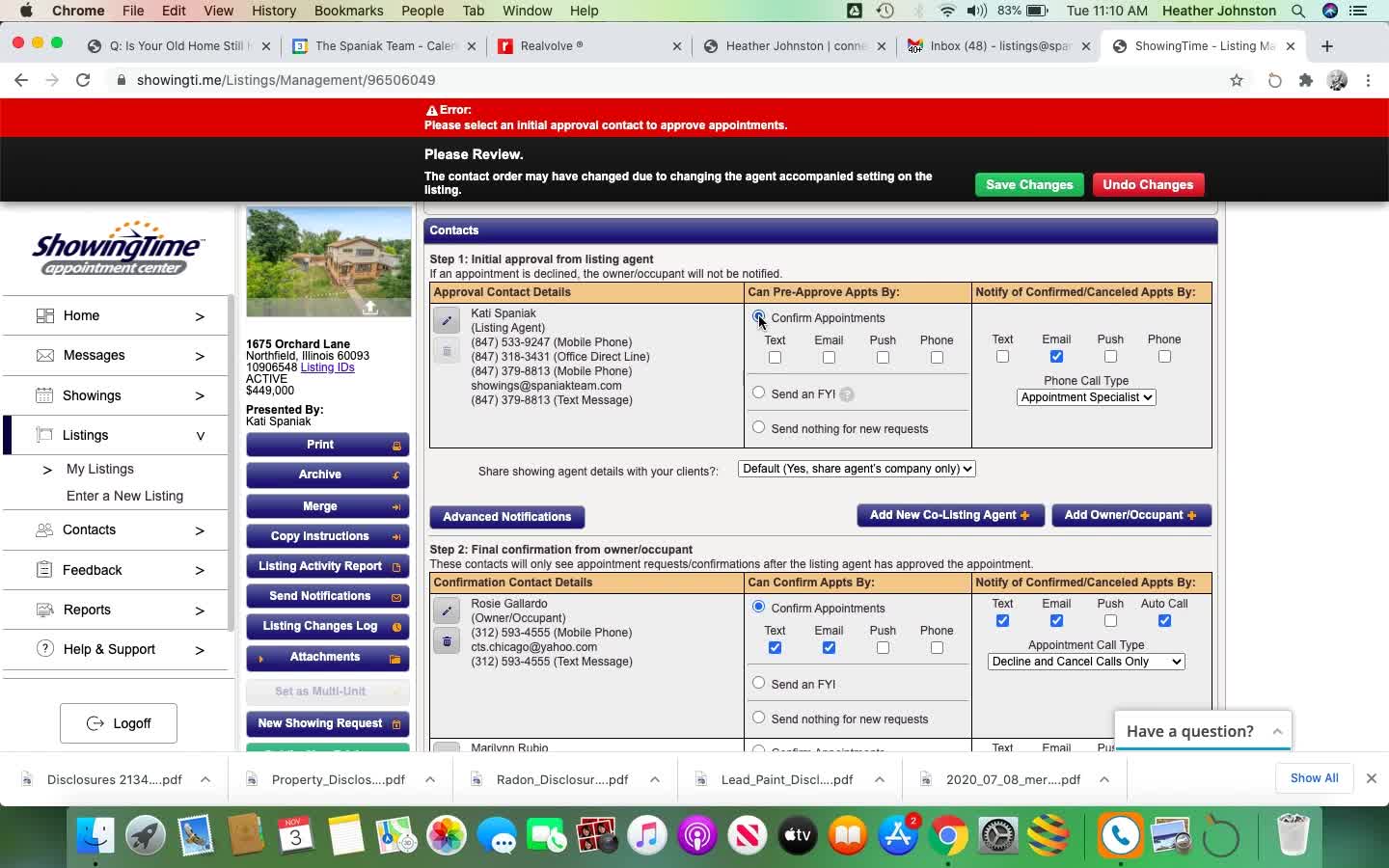The height and width of the screenshot is (868, 1389).
Task: Expand the Reports sidebar chevron
Action: point(200,610)
